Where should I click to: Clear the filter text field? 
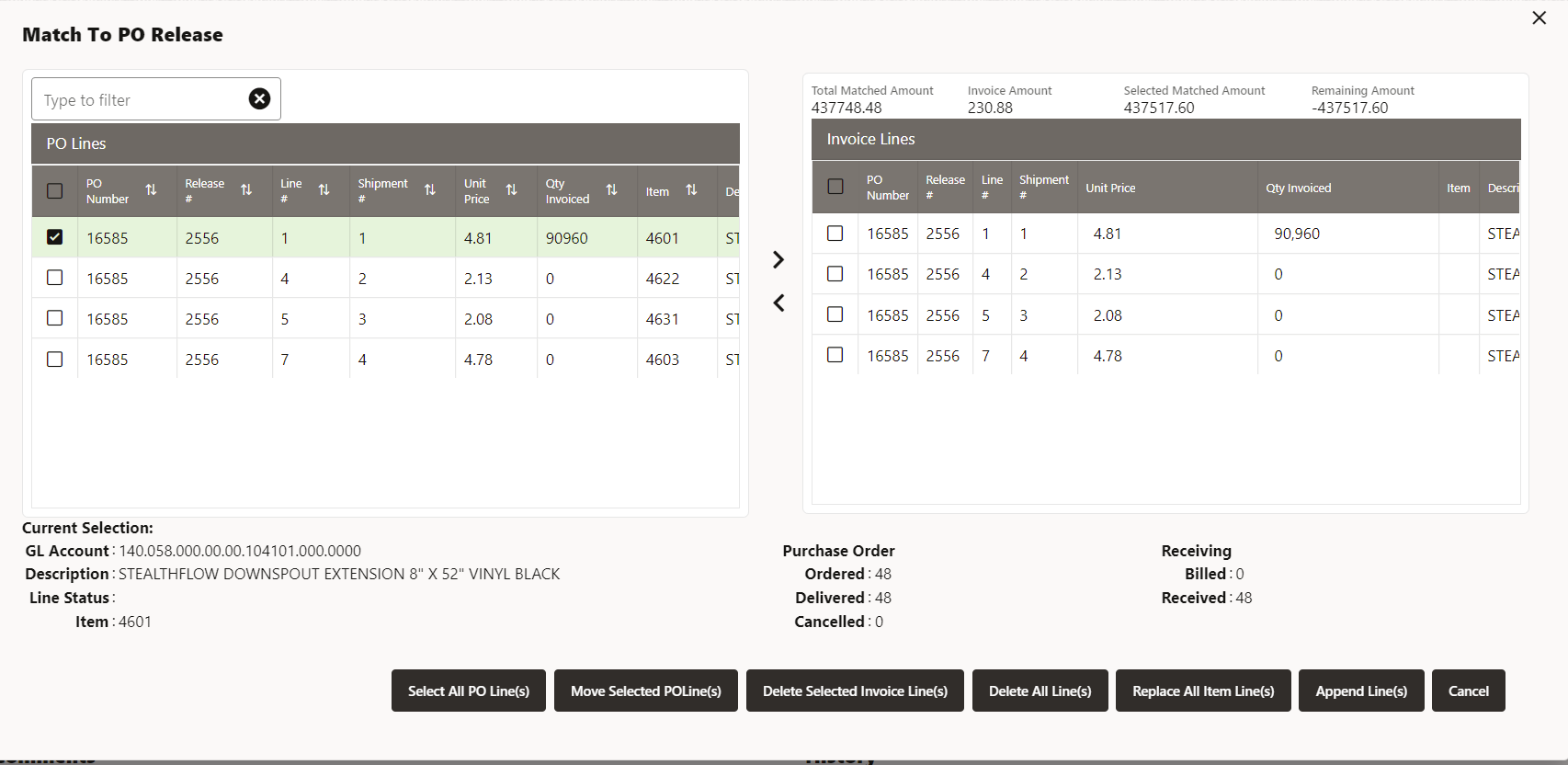[x=259, y=98]
